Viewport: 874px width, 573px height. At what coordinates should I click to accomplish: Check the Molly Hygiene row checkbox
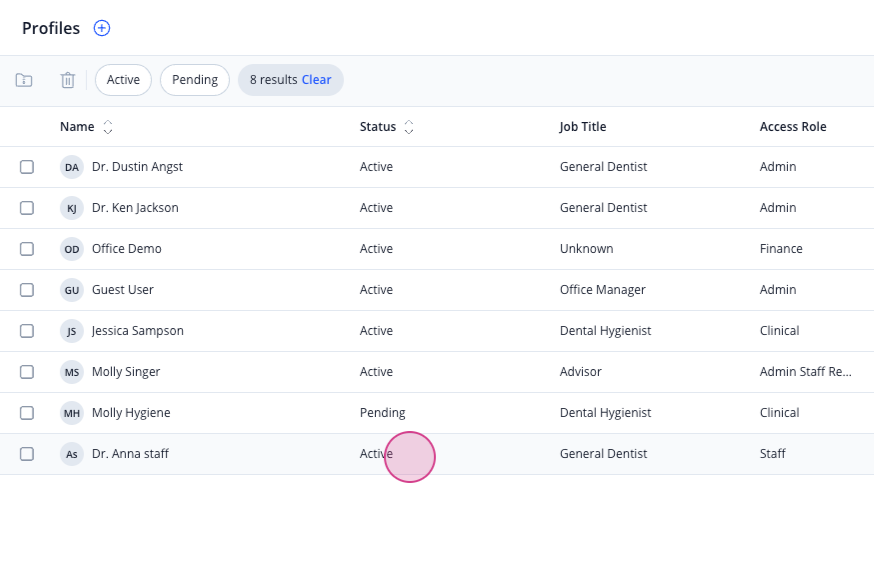27,412
